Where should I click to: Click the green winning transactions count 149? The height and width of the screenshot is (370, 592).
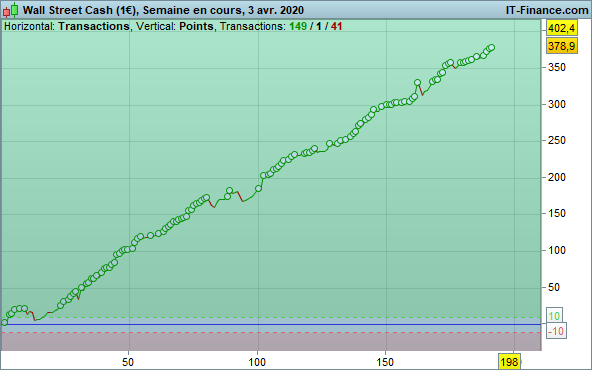tap(298, 26)
